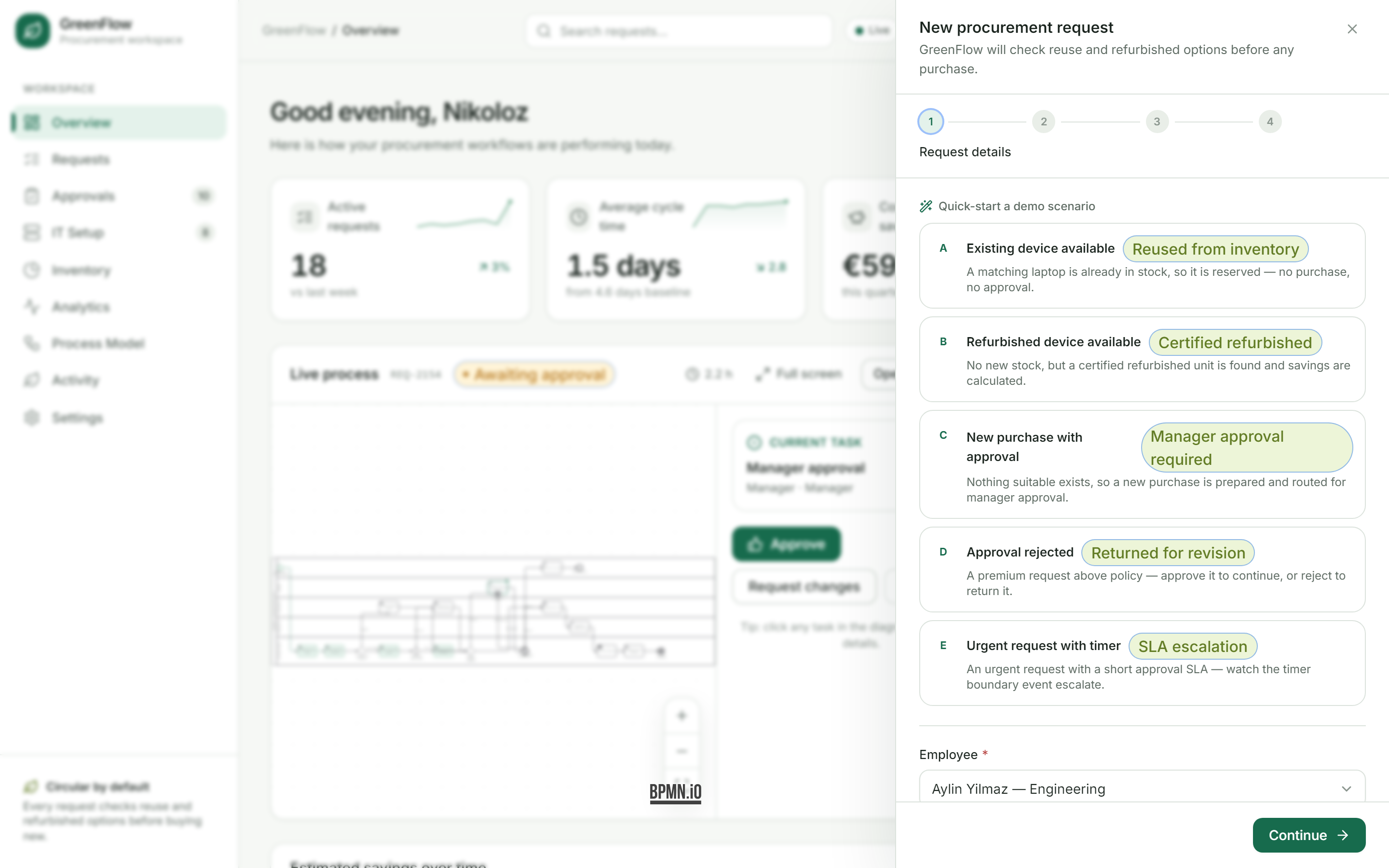Click the Certified refurbished badge
This screenshot has width=1389, height=868.
point(1235,343)
